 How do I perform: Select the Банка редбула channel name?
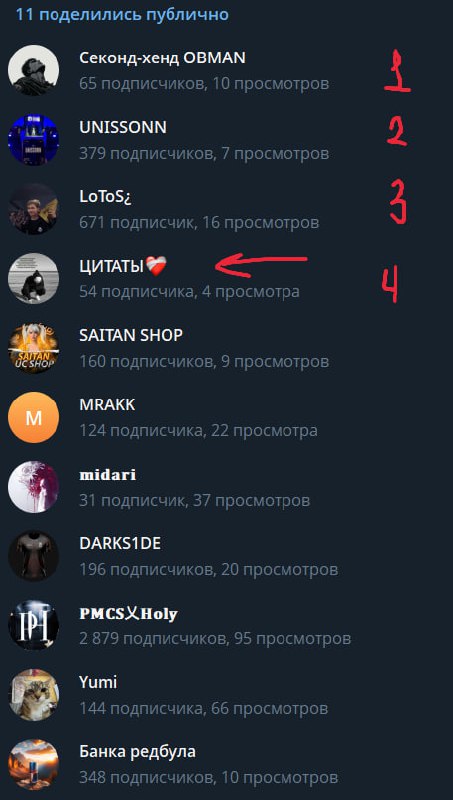pyautogui.click(x=137, y=752)
